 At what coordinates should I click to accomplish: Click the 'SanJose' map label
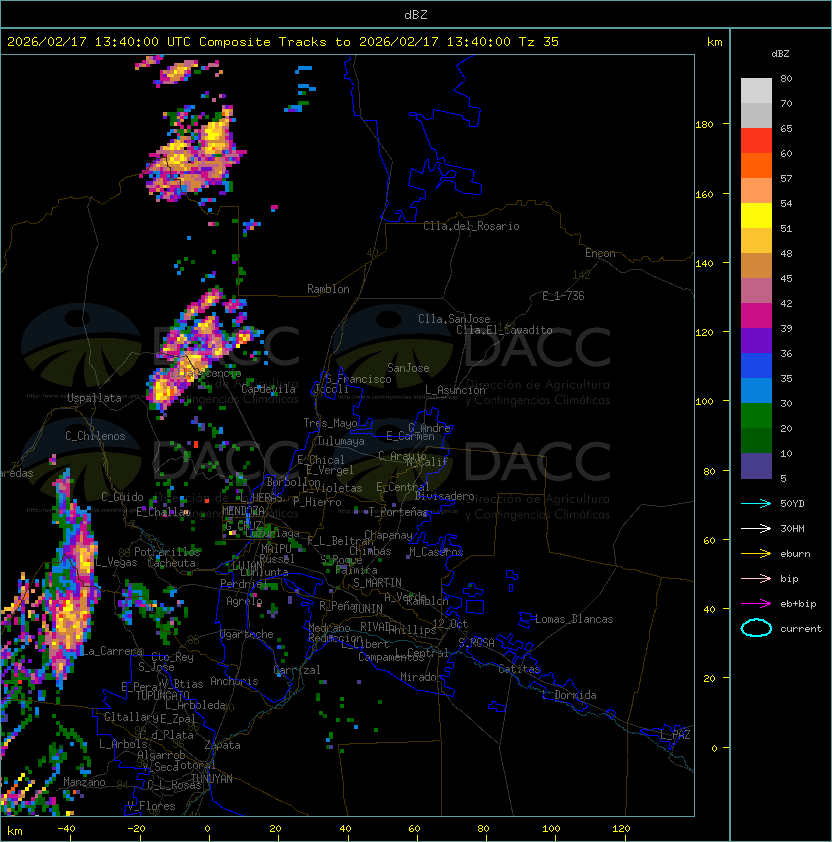coord(408,368)
